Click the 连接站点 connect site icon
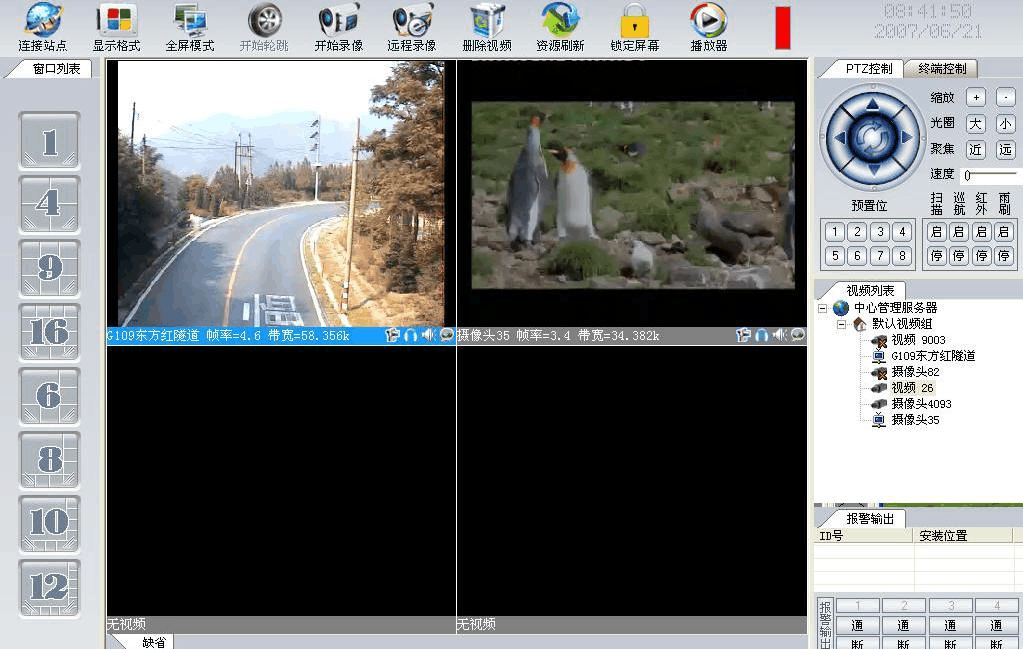1023x649 pixels. pos(42,27)
